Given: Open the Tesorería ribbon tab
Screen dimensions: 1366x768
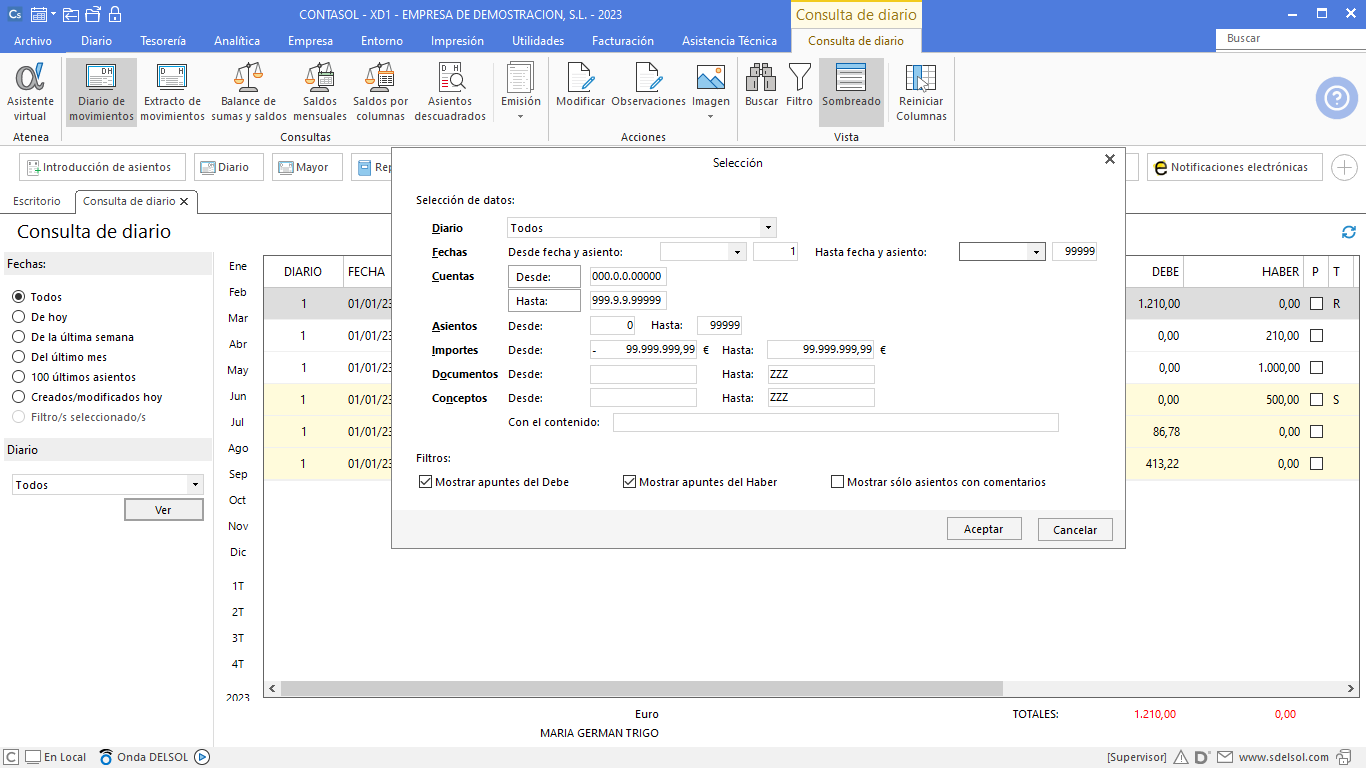Looking at the screenshot, I should point(163,41).
